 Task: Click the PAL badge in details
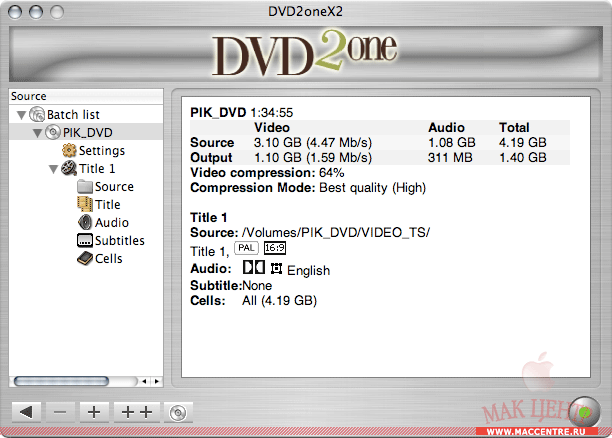[246, 248]
